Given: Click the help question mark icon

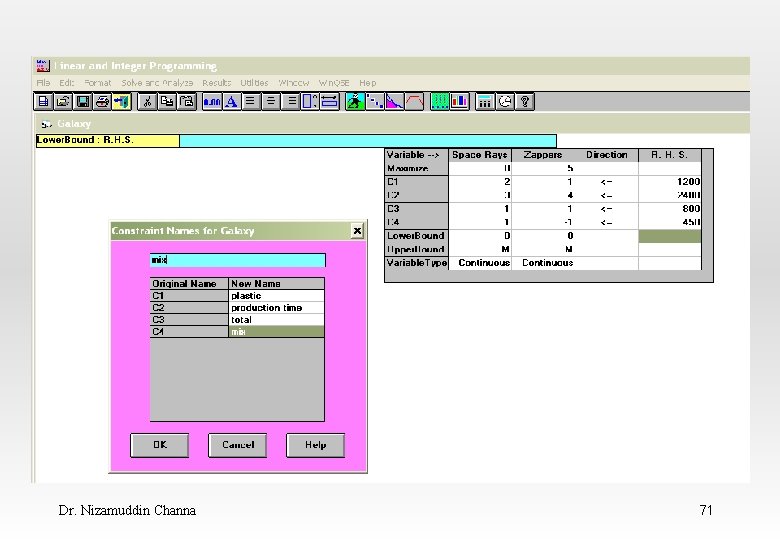Looking at the screenshot, I should pyautogui.click(x=524, y=101).
